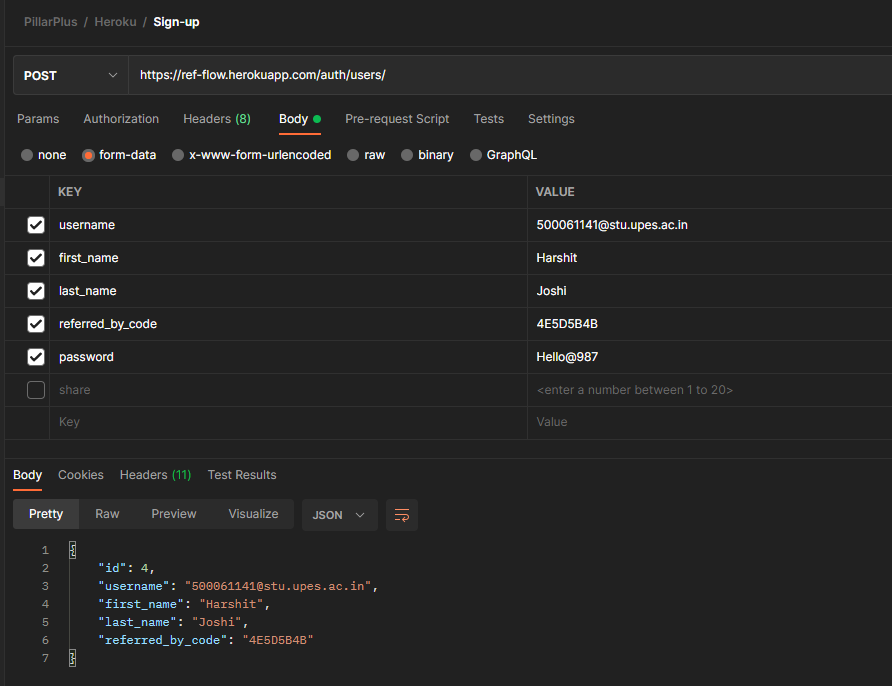Open the Authorization tab
892x686 pixels.
tap(121, 119)
